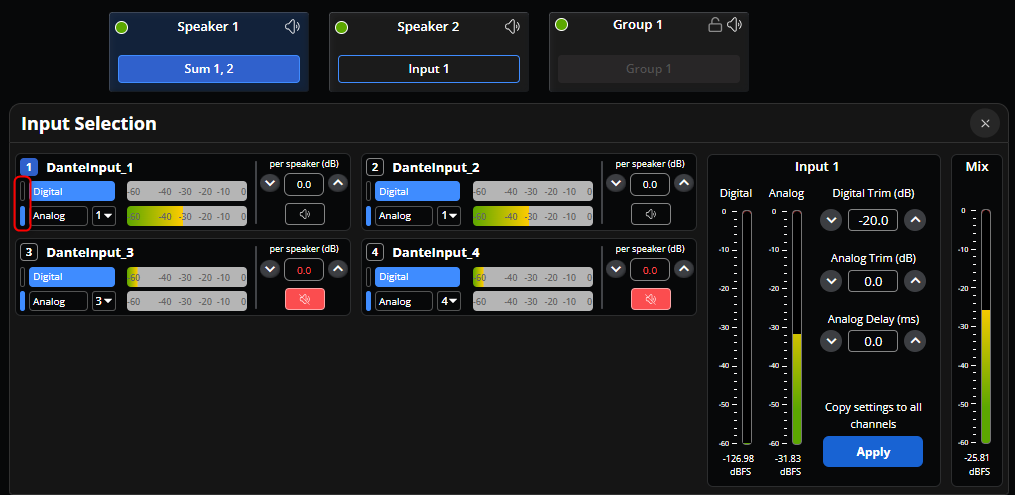Click the disabled Group 1 input button

[649, 69]
